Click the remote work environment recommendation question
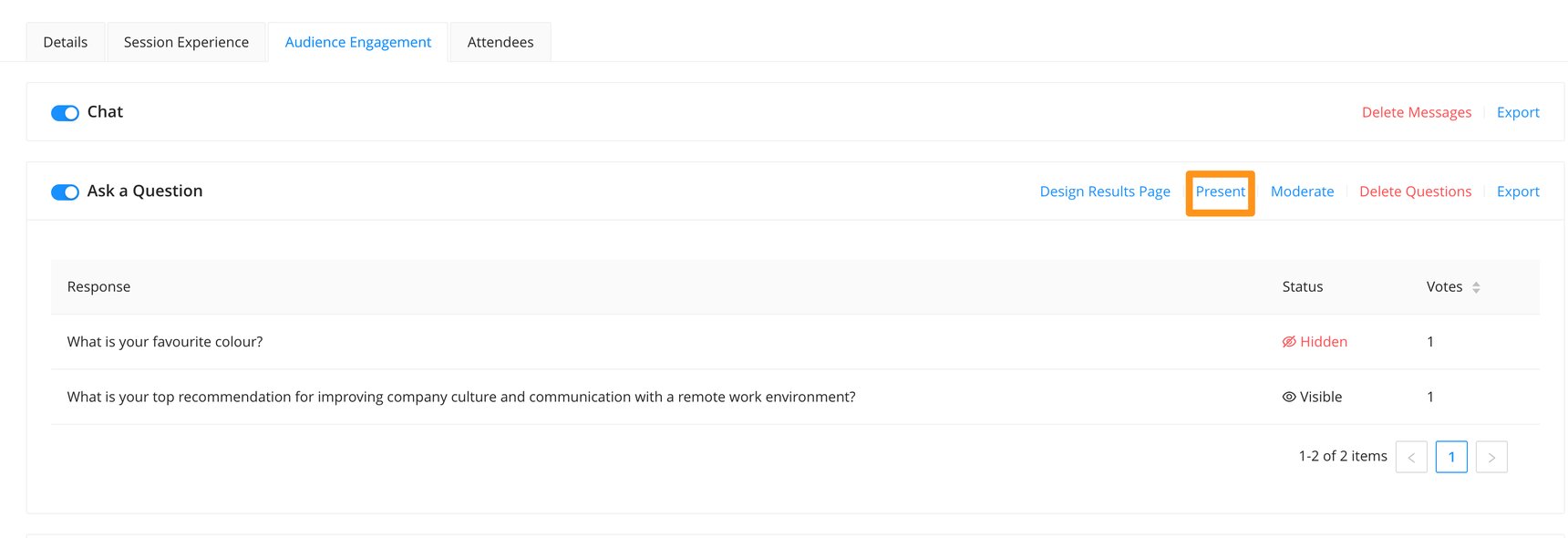Image resolution: width=1568 pixels, height=538 pixels. pyautogui.click(x=461, y=397)
